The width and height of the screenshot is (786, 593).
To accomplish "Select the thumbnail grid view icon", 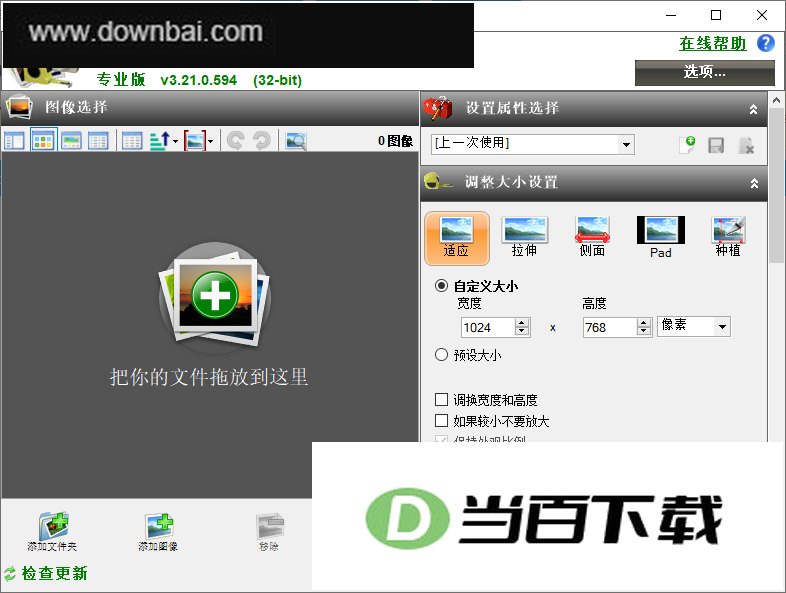I will coord(44,140).
